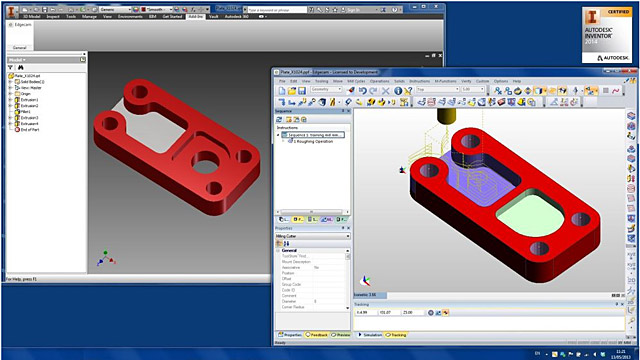Click the filter funnel icon in Model browser
Image resolution: width=640 pixels, height=360 pixels.
click(x=11, y=67)
